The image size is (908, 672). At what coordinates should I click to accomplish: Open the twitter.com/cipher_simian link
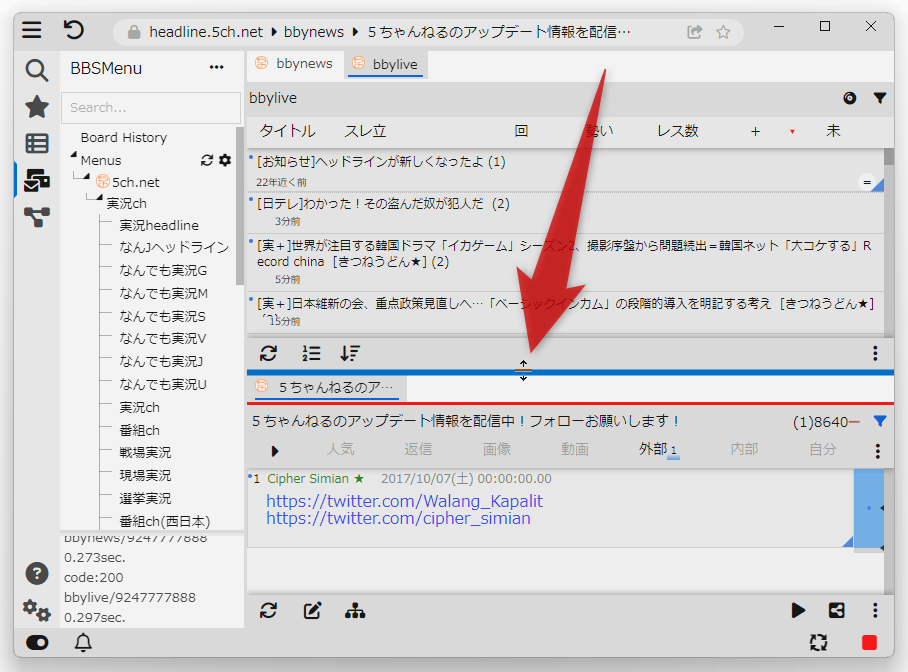pyautogui.click(x=398, y=518)
